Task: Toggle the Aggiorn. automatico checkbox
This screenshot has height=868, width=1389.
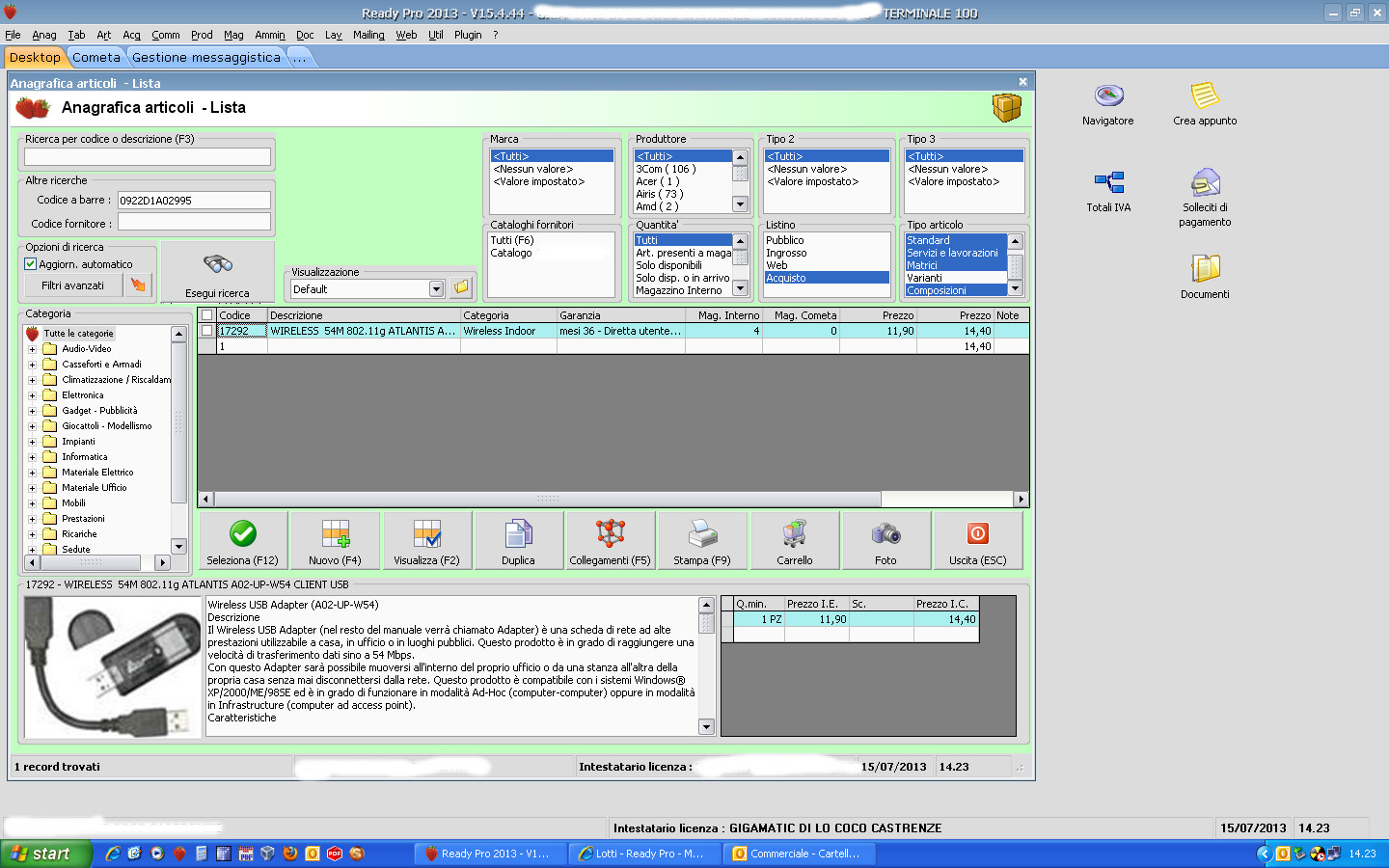Action: pyautogui.click(x=31, y=264)
